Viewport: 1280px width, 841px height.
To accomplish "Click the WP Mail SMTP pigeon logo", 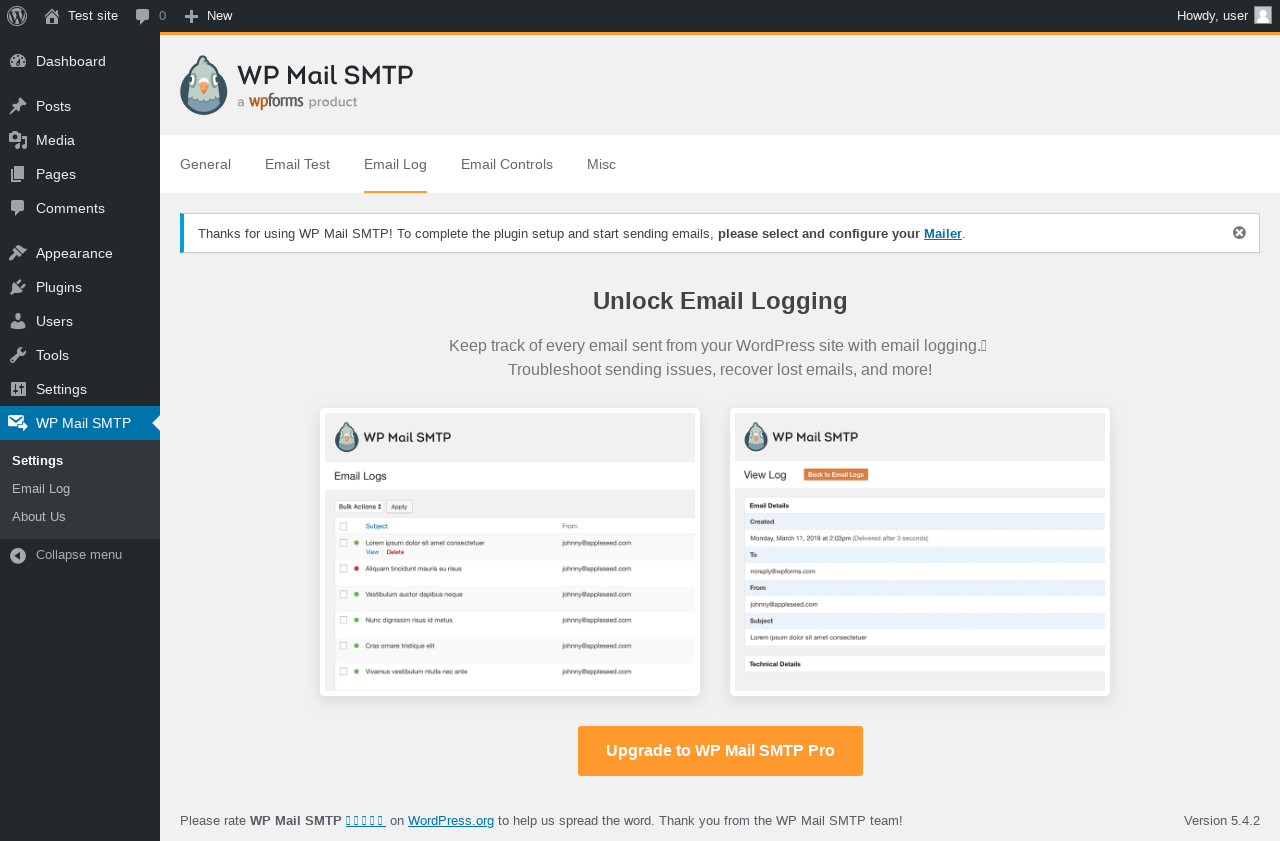I will click(x=204, y=85).
